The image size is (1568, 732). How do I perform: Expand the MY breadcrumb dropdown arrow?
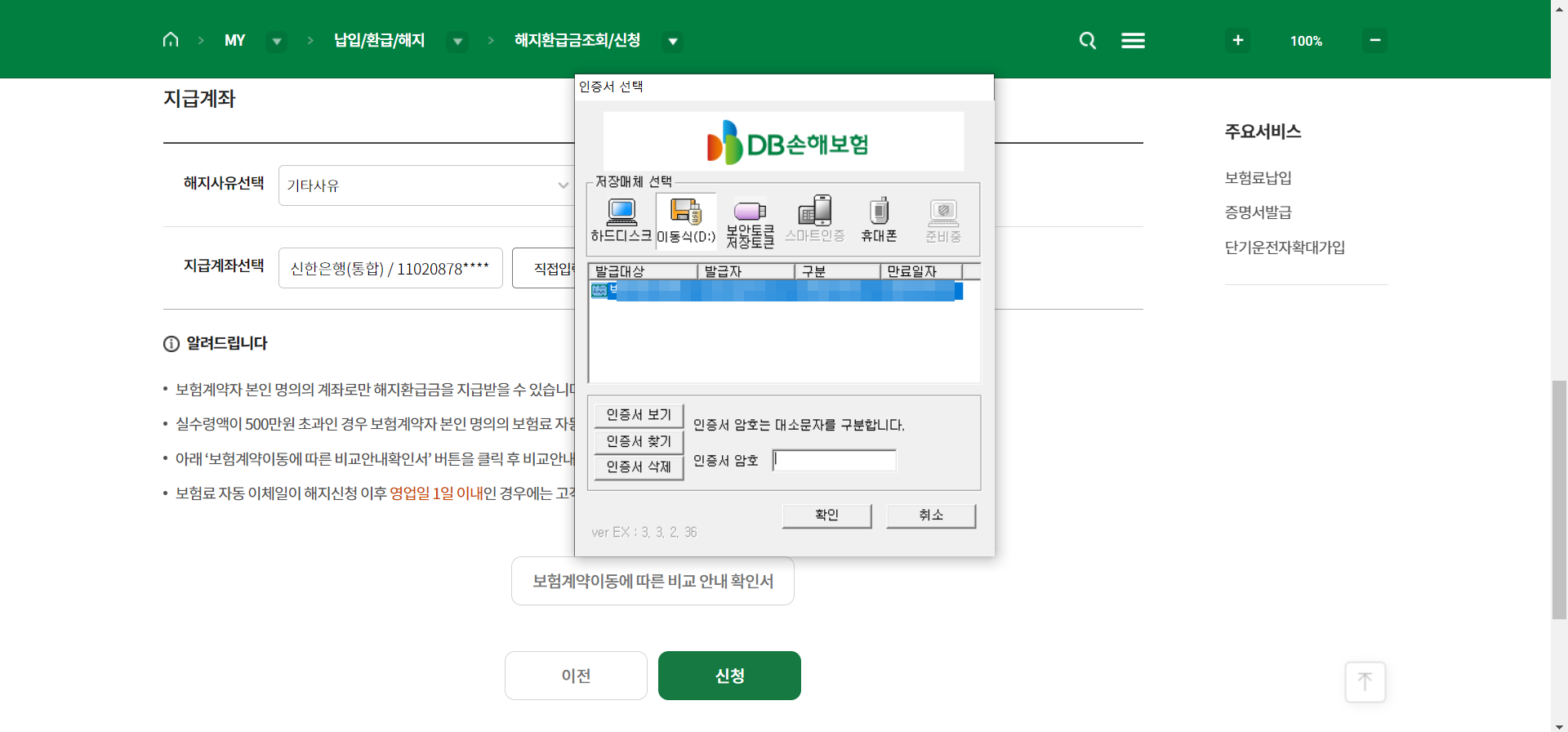(x=277, y=41)
